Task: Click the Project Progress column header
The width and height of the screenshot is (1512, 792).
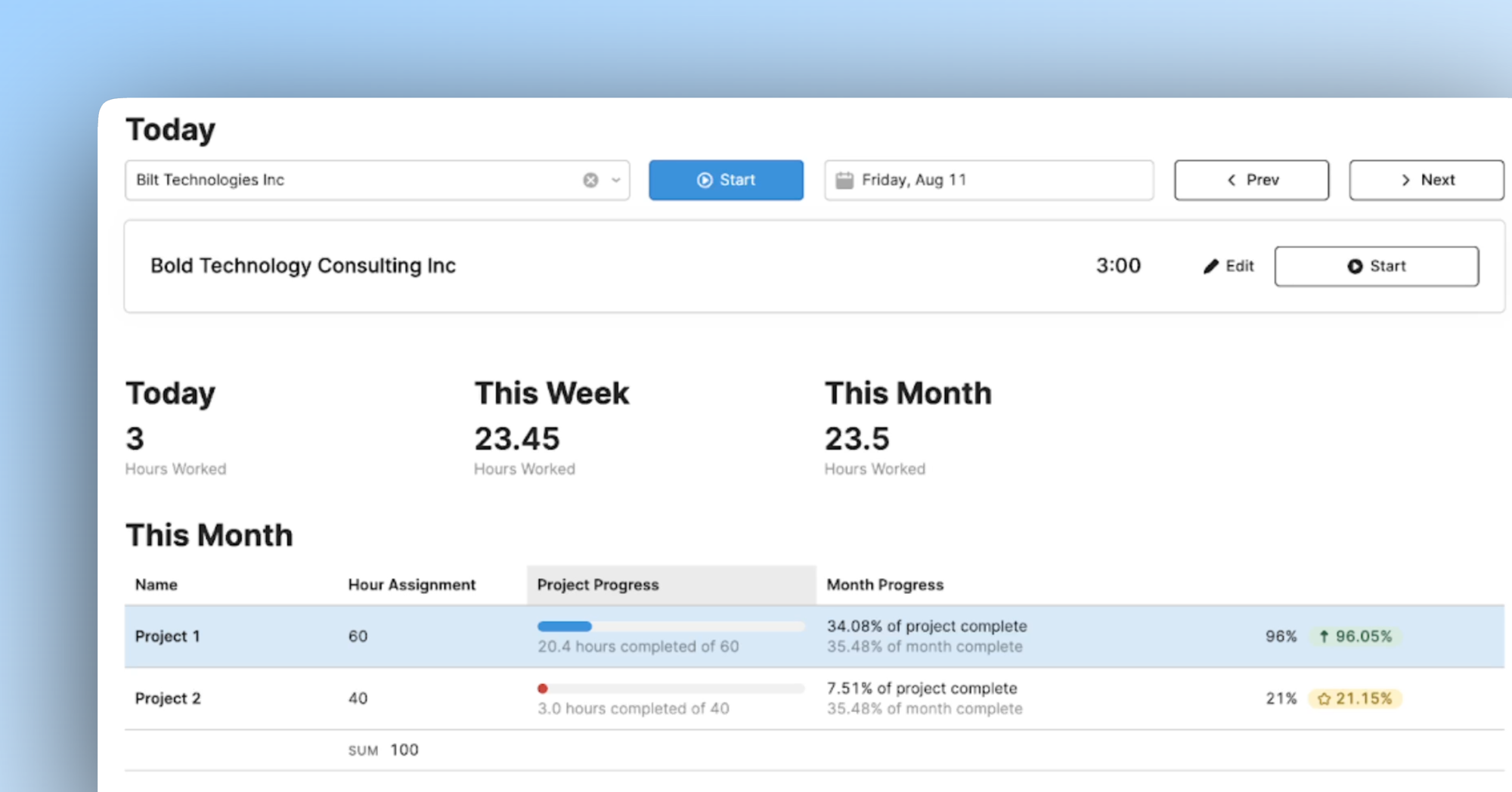Action: tap(597, 584)
